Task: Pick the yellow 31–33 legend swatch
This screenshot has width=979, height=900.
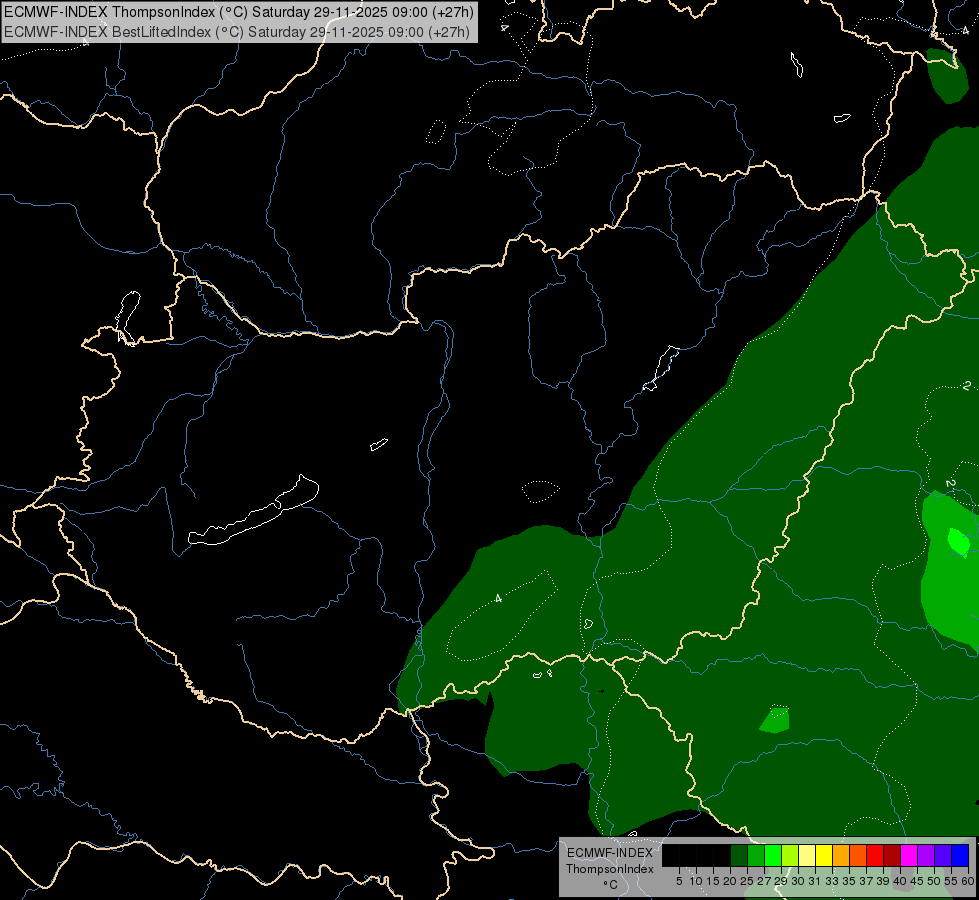Action: pyautogui.click(x=824, y=855)
